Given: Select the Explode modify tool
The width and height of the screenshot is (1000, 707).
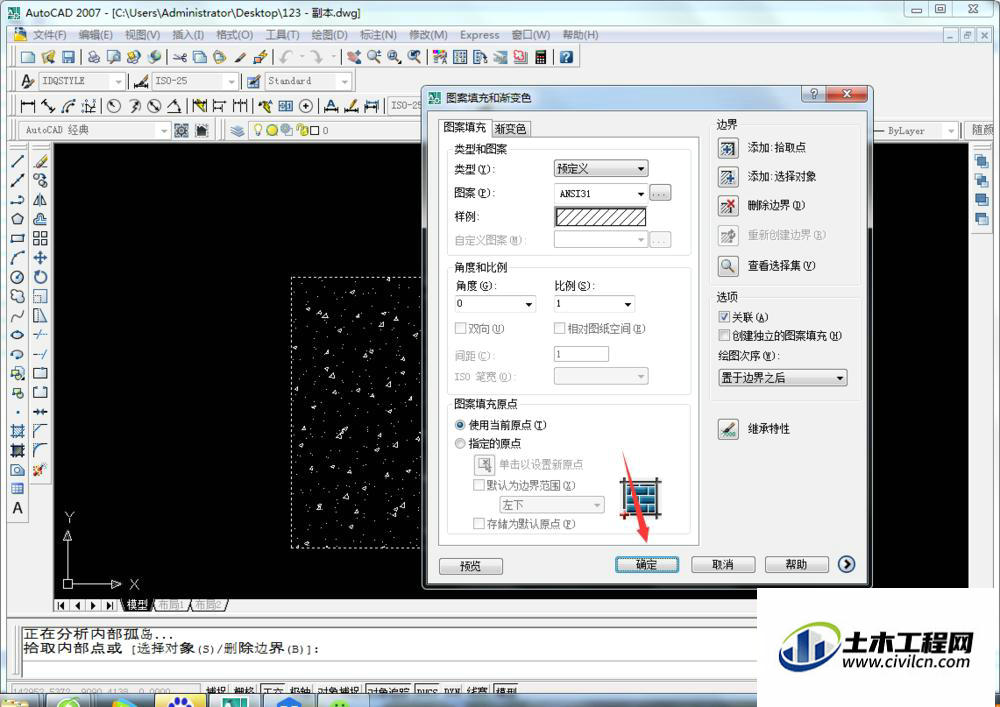Looking at the screenshot, I should coord(40,470).
